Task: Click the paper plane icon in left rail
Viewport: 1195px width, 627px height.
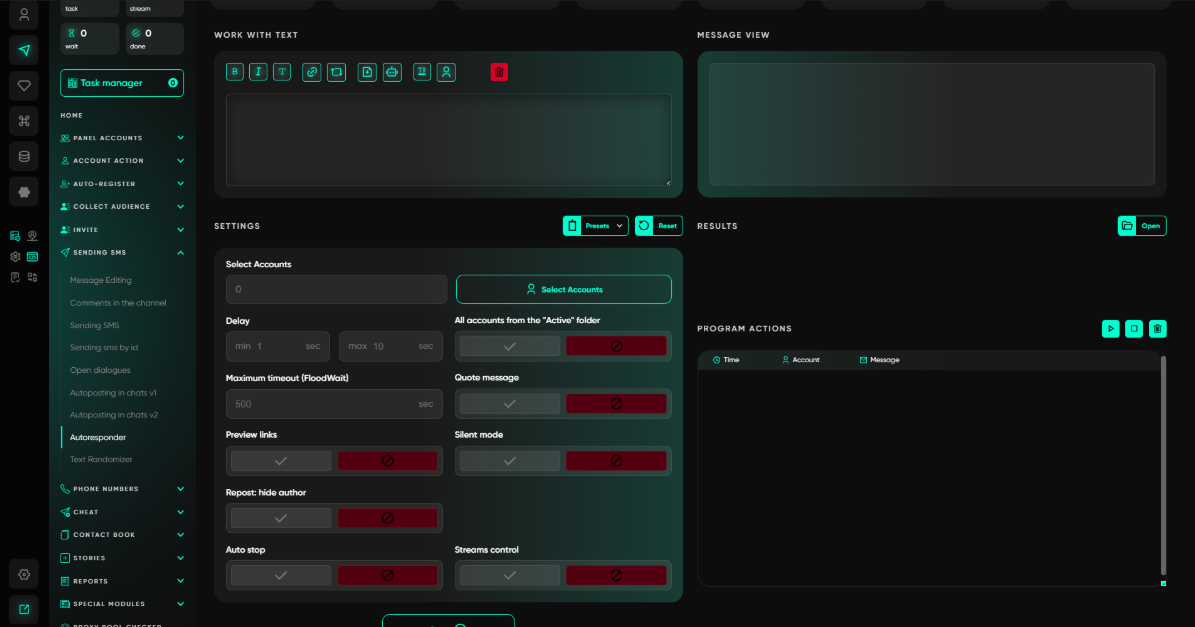Action: tap(24, 50)
